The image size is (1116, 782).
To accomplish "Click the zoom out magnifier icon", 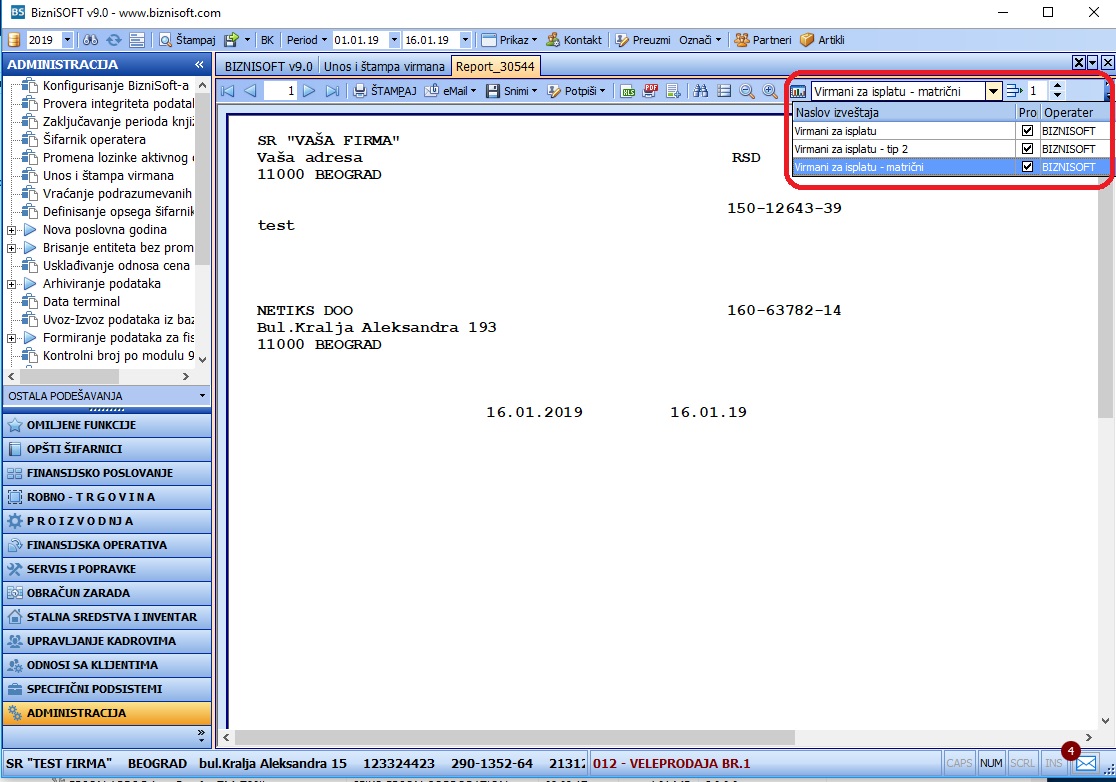I will click(x=747, y=91).
